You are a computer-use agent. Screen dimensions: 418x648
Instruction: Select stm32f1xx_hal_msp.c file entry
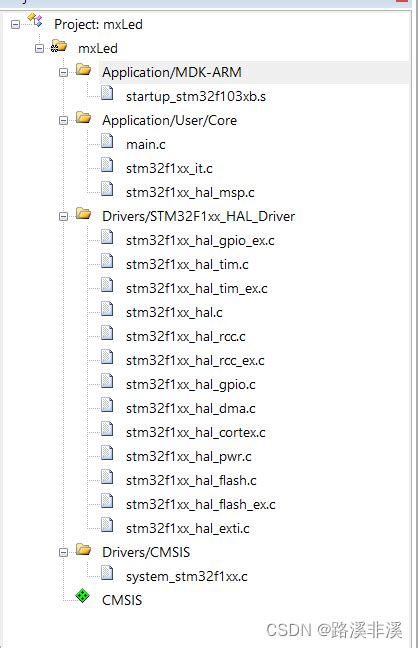click(190, 193)
